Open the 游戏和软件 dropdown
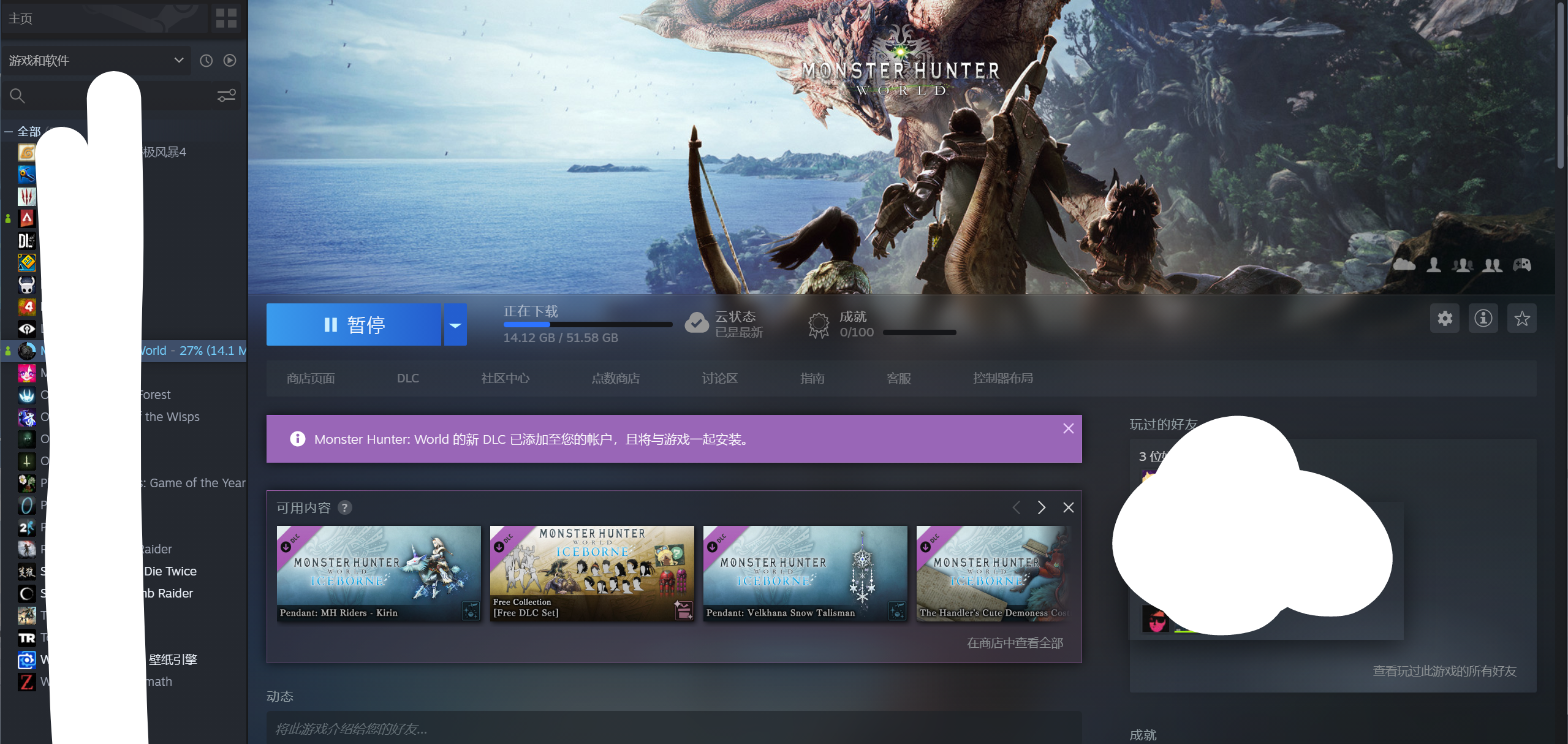The height and width of the screenshot is (744, 1568). click(96, 61)
